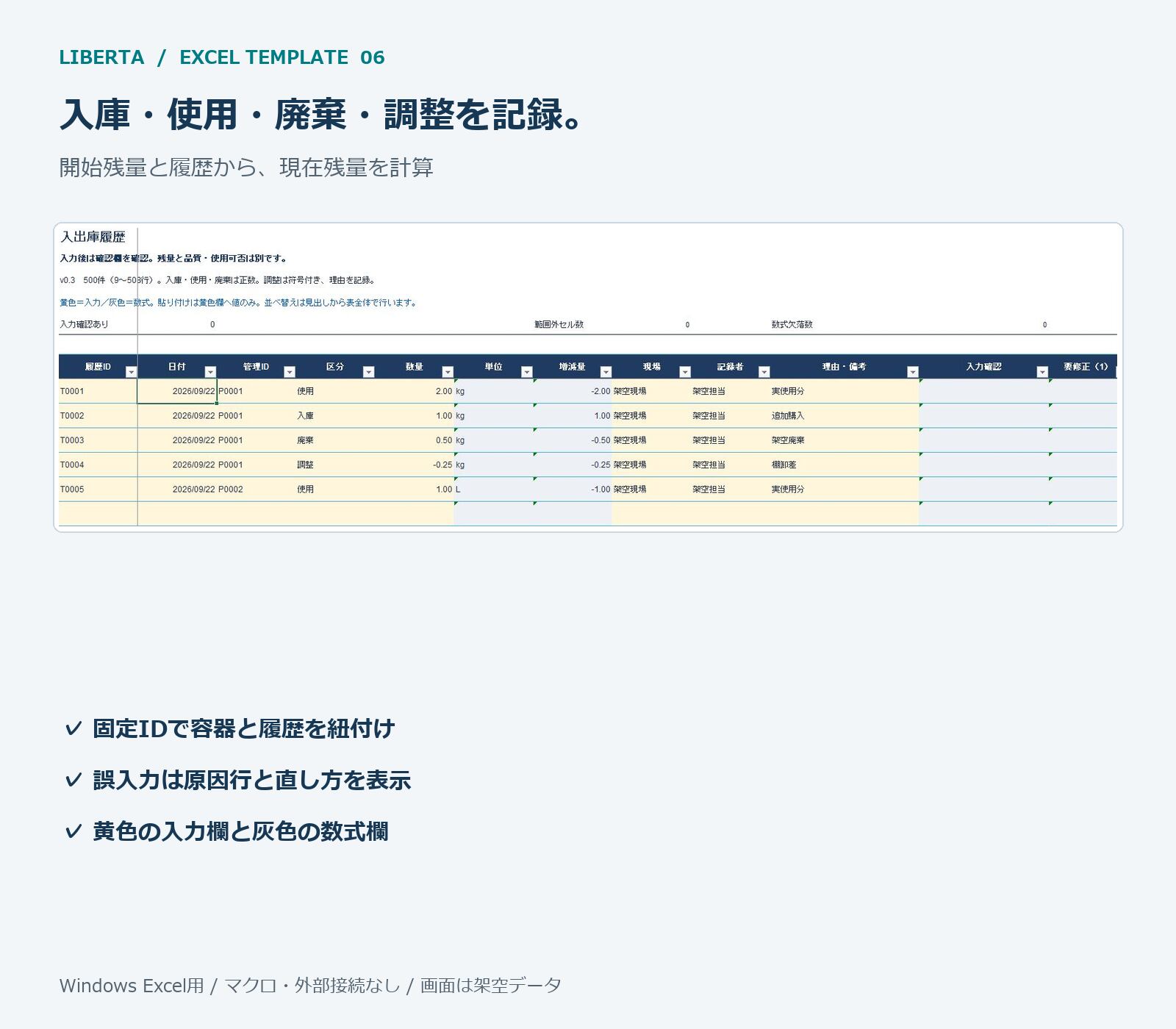Click the P0002 管理ID cell
Image resolution: width=1176 pixels, height=1029 pixels.
pos(256,490)
